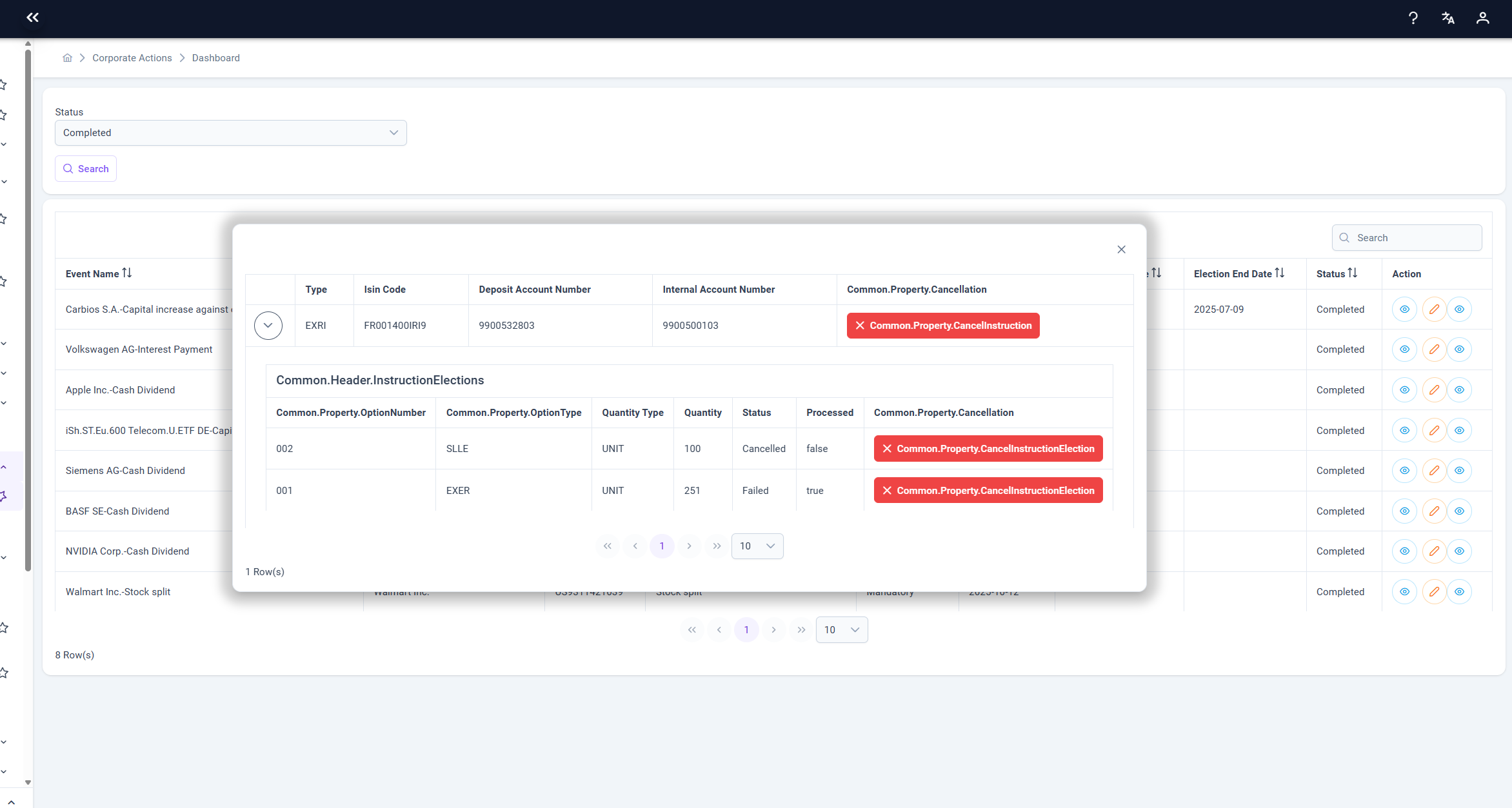
Task: Go to popup next page
Action: [689, 546]
